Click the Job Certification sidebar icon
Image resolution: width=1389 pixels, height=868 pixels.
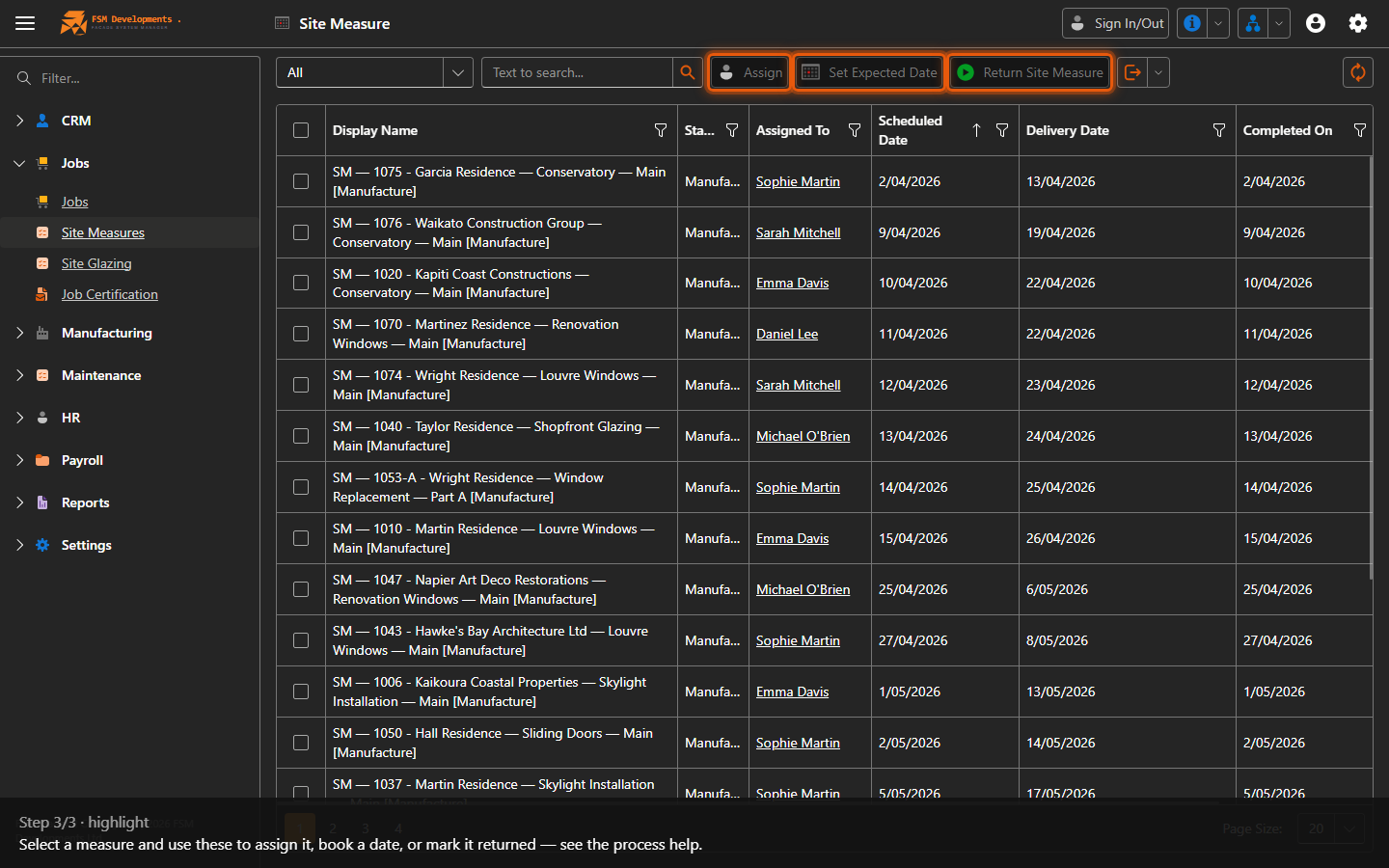42,294
